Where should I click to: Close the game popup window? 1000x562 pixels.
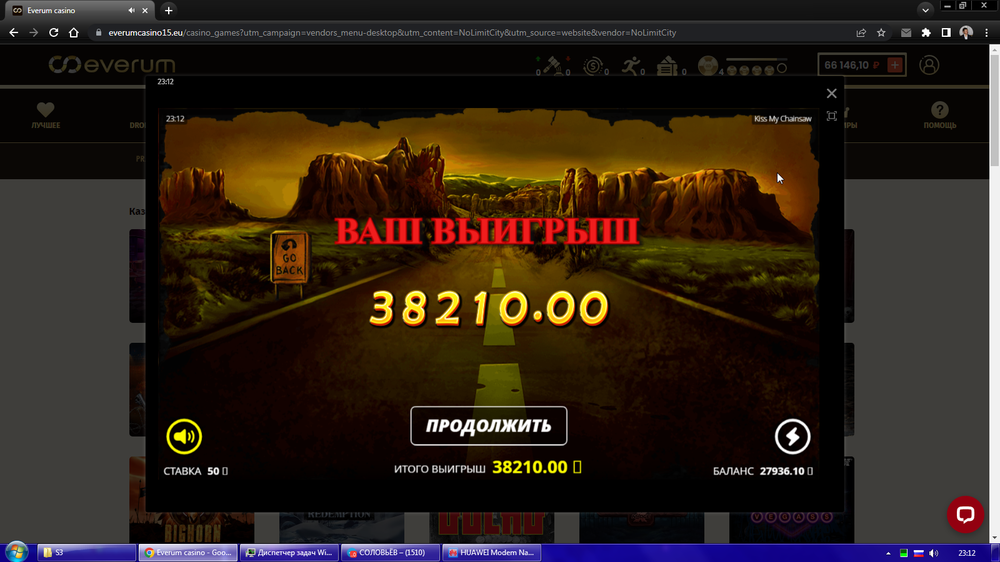(x=831, y=93)
